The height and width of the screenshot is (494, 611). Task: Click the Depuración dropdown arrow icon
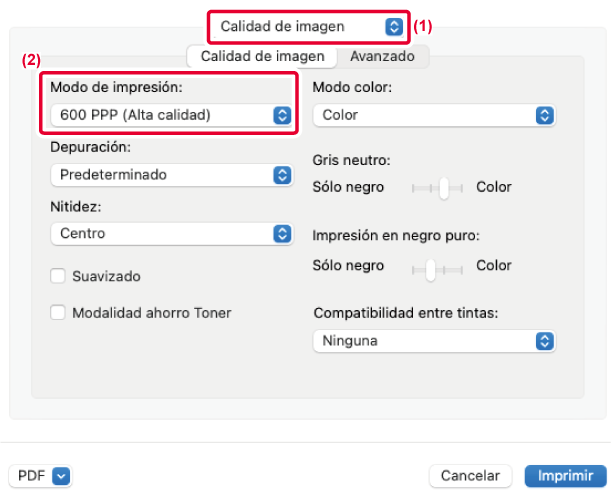pos(281,174)
